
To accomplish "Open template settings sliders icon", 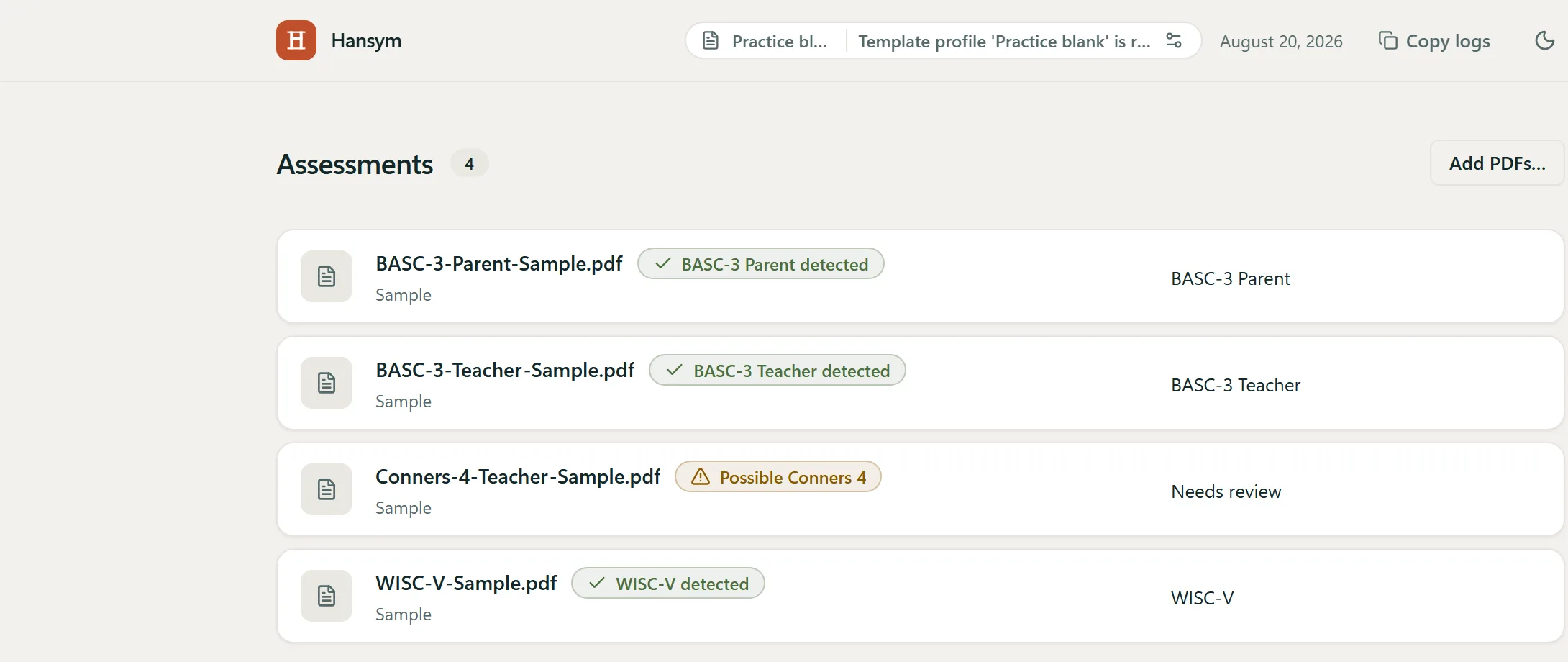I will [1174, 41].
